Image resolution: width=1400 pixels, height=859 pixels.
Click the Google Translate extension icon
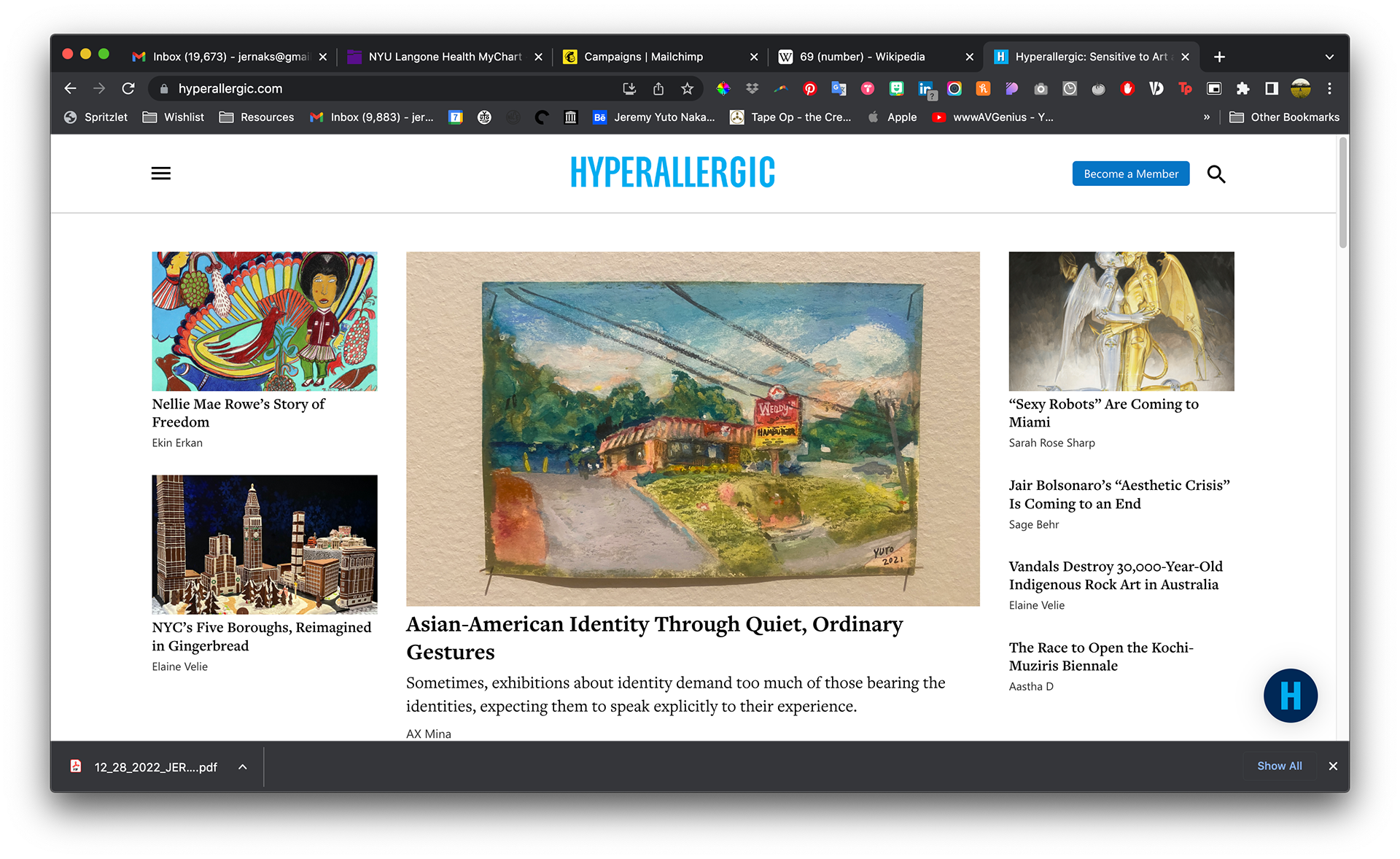[839, 89]
